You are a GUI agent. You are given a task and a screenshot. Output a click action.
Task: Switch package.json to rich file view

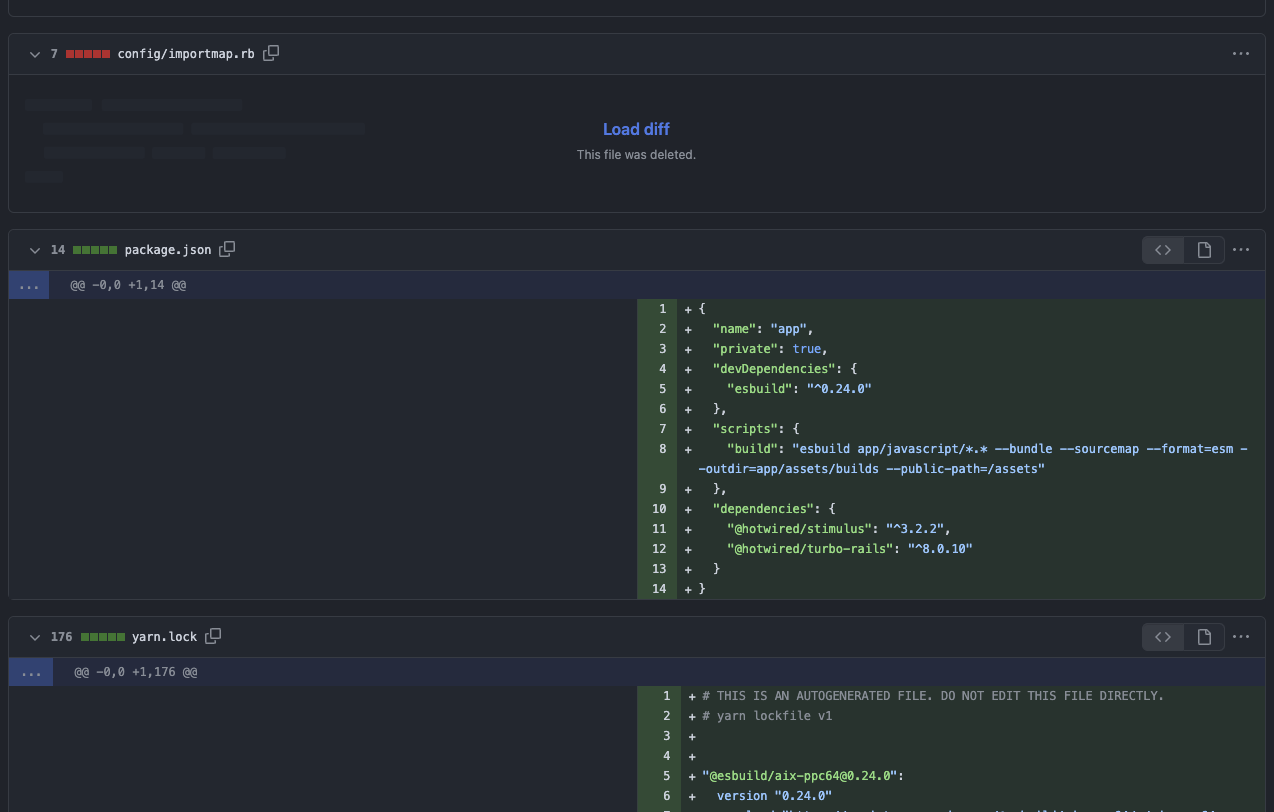point(1204,250)
